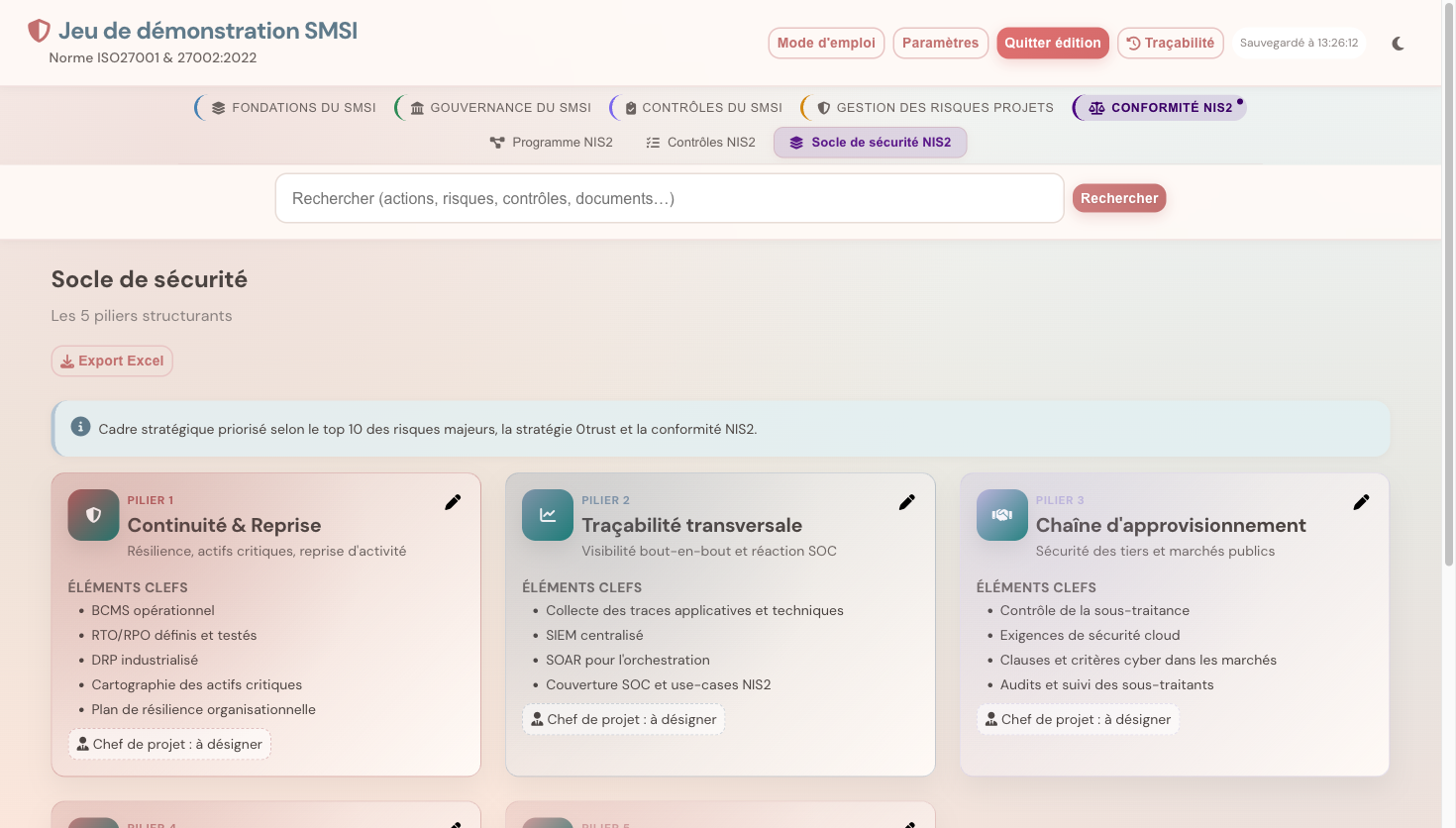Select Conformité NIS2 tab

[x=1160, y=108]
